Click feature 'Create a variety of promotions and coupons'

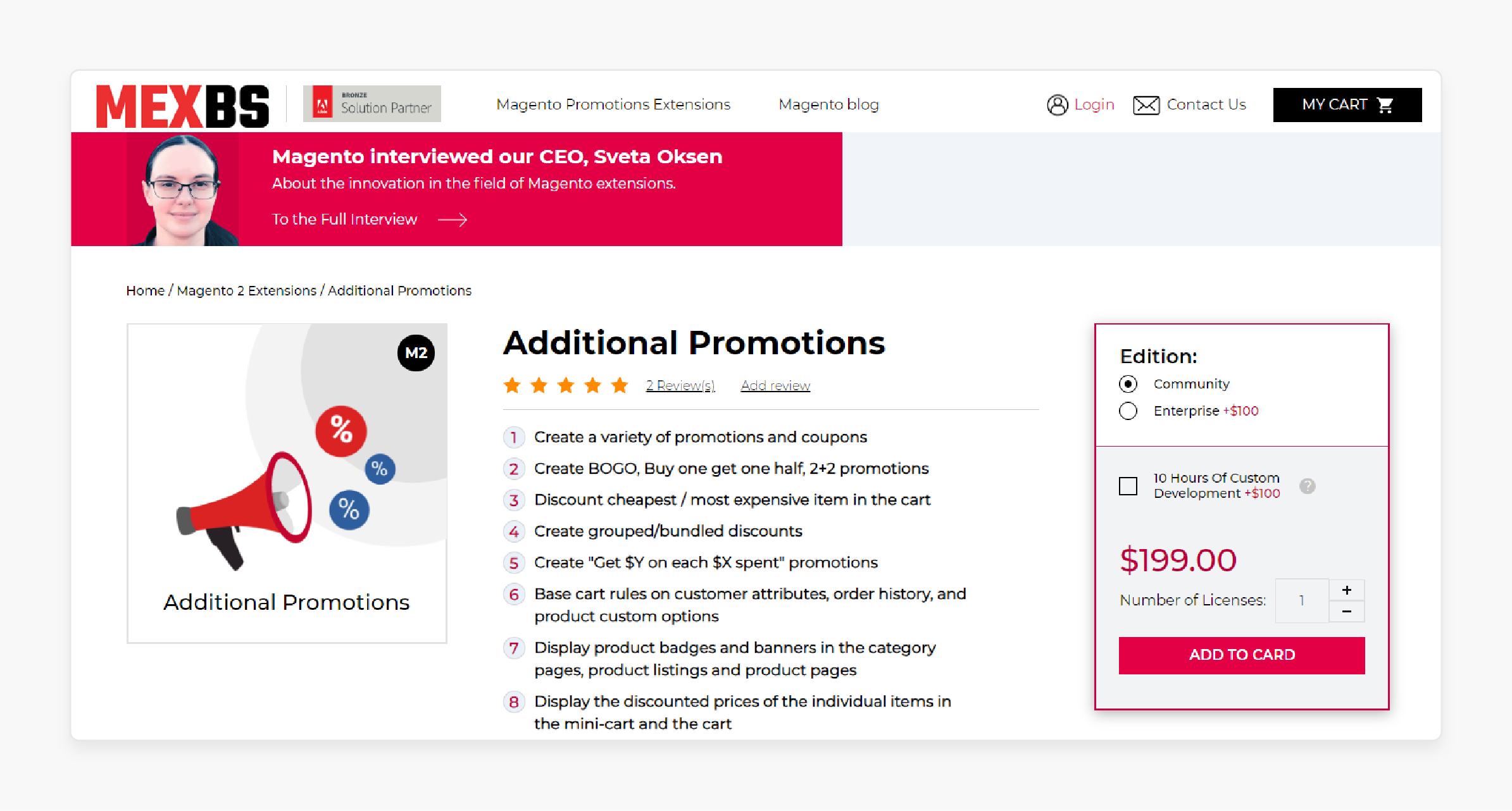(700, 437)
